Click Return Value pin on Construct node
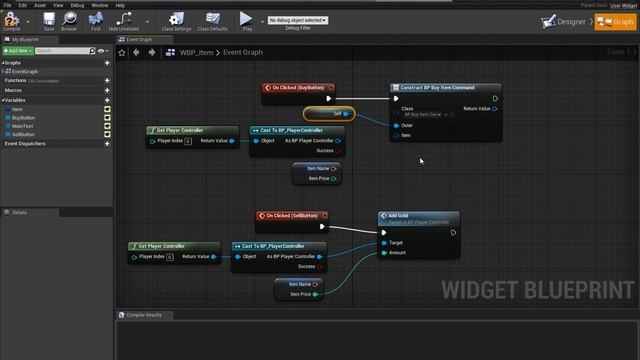The height and width of the screenshot is (360, 640). click(x=495, y=109)
